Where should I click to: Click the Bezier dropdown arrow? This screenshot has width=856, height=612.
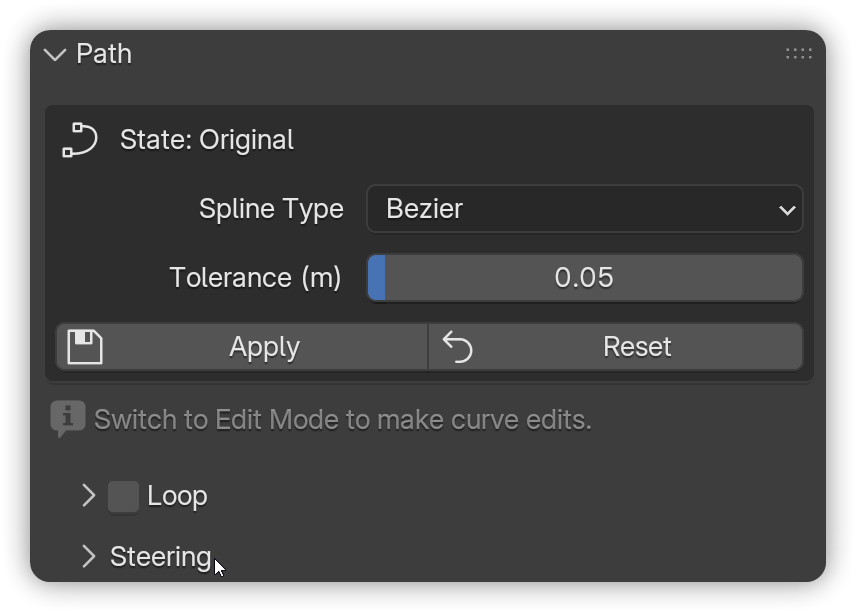(x=787, y=210)
